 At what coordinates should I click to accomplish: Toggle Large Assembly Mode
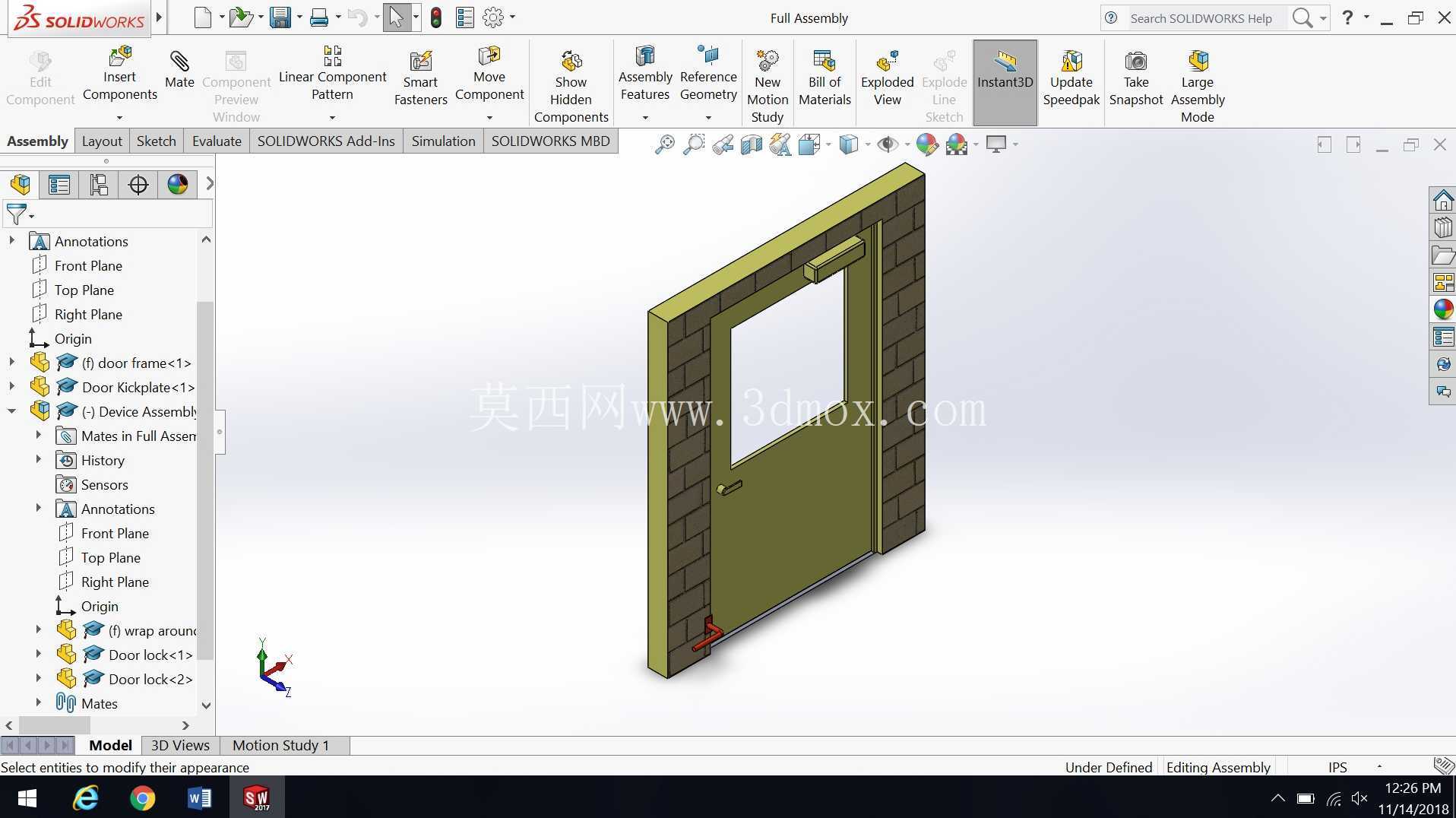pyautogui.click(x=1198, y=86)
